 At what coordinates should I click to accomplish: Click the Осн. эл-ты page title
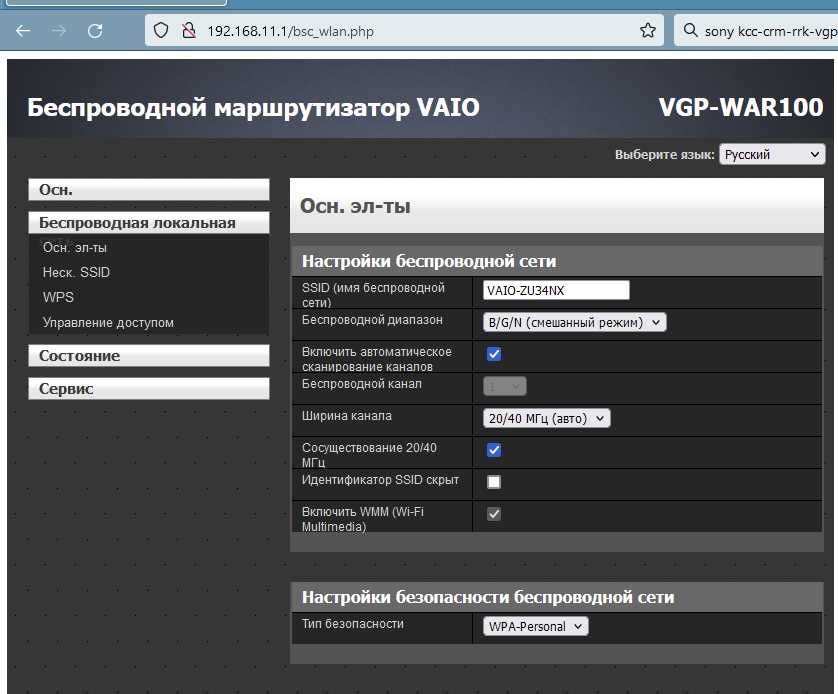(355, 206)
